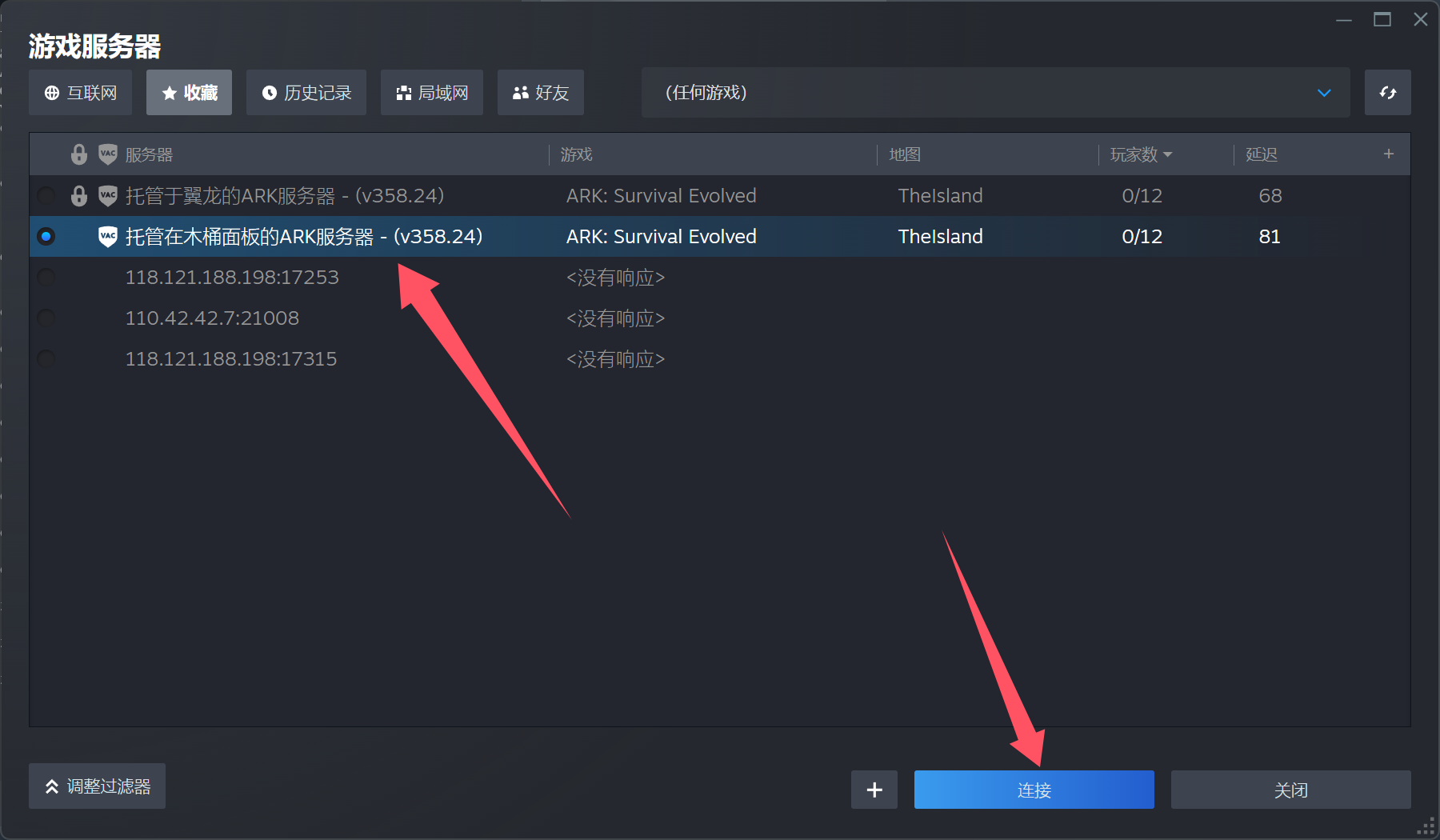Viewport: 1440px width, 840px height.
Task: Select radio for 118.121.188.198:17253 row
Action: coord(46,277)
